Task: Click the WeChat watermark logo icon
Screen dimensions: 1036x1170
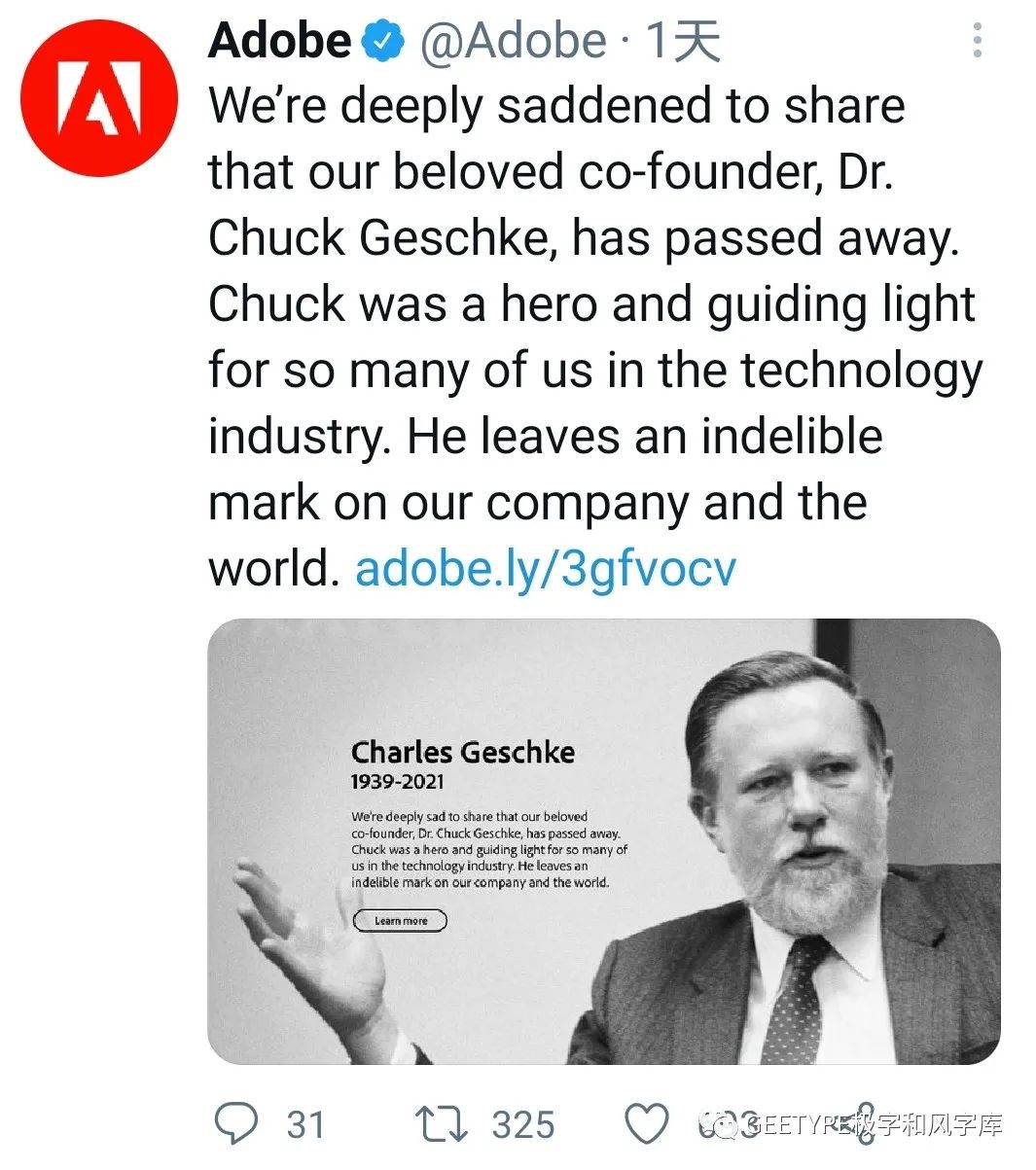Action: click(x=720, y=1126)
